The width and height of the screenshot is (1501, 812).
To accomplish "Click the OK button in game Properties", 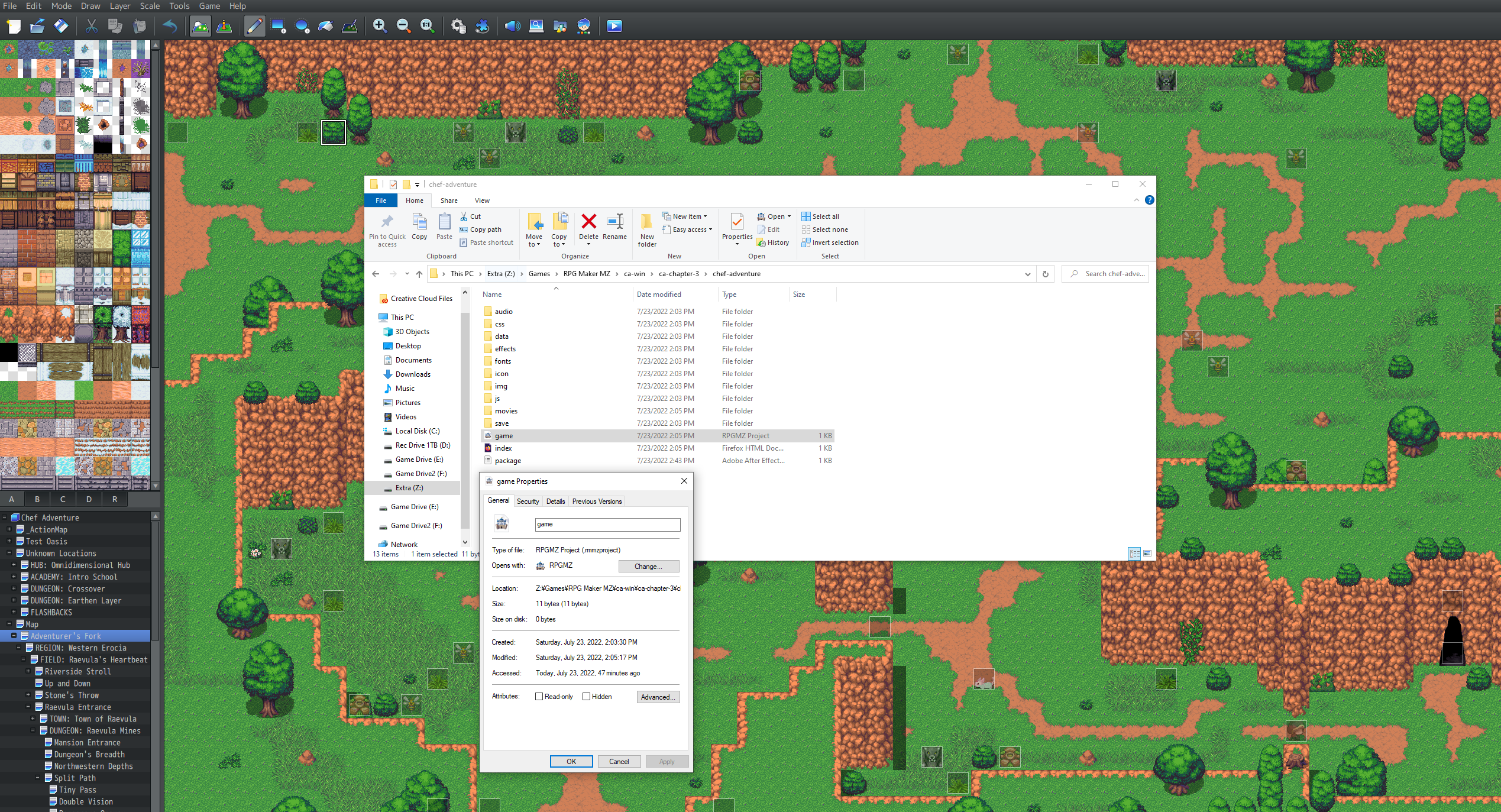I will click(571, 762).
